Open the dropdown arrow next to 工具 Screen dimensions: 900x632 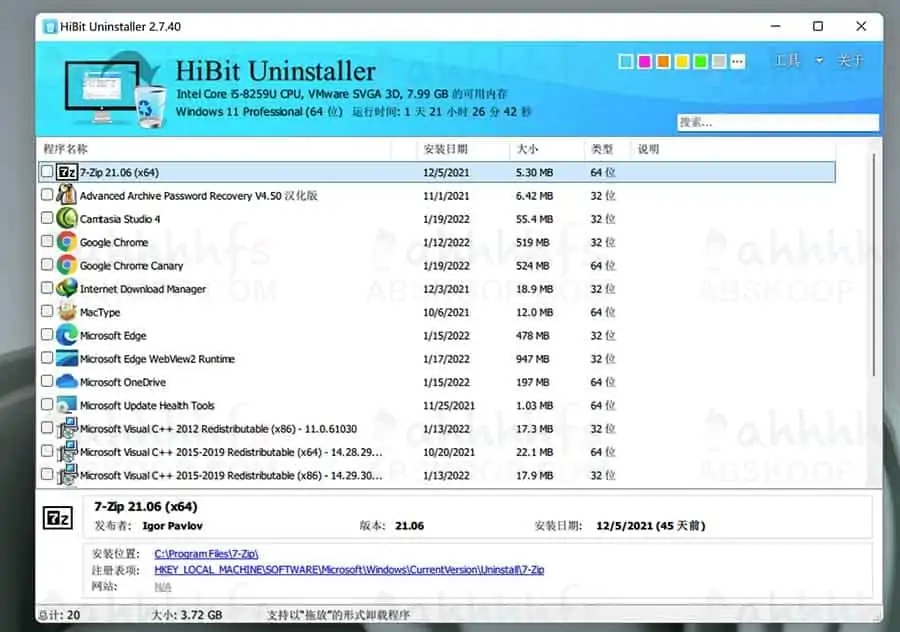pyautogui.click(x=820, y=60)
